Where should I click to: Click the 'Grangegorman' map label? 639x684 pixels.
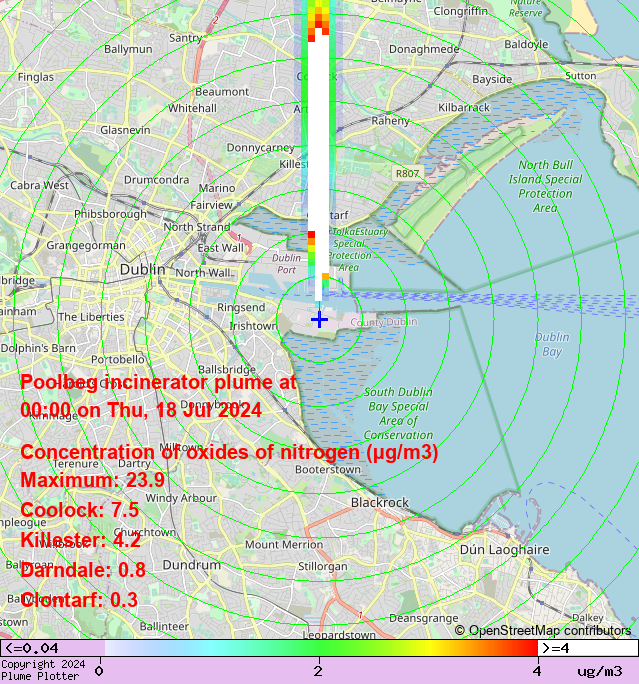(x=86, y=246)
